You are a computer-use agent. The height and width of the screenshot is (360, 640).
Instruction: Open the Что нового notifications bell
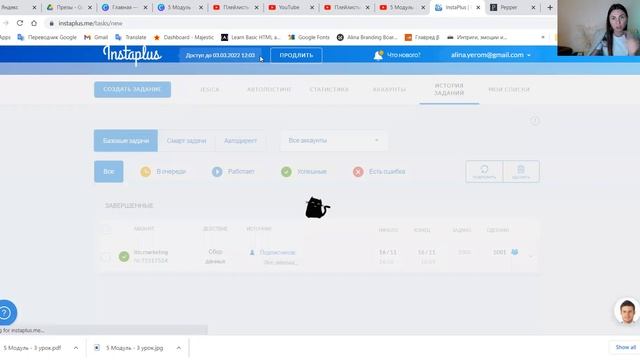click(x=378, y=55)
